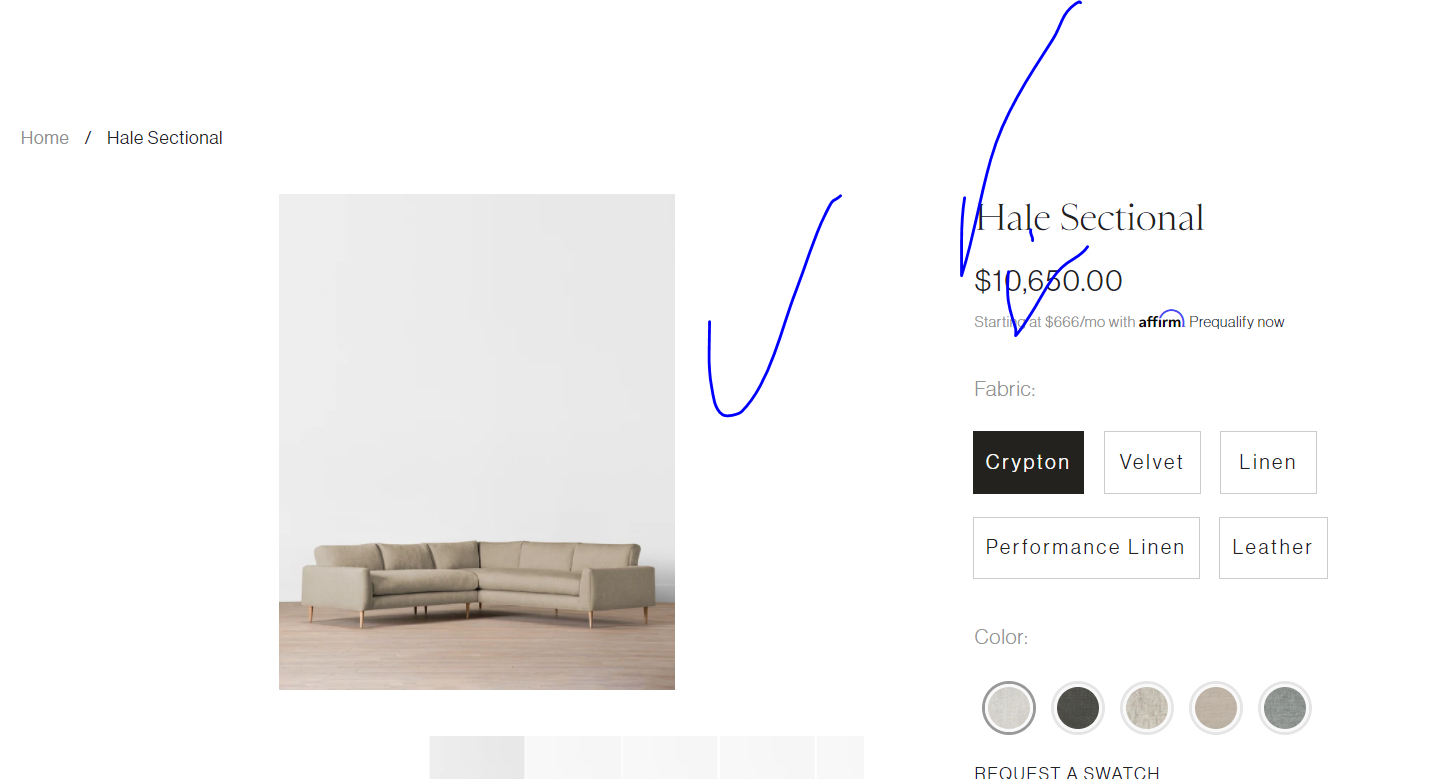This screenshot has height=779, width=1437.
Task: Click Hale Sectional breadcrumb item
Action: (165, 138)
